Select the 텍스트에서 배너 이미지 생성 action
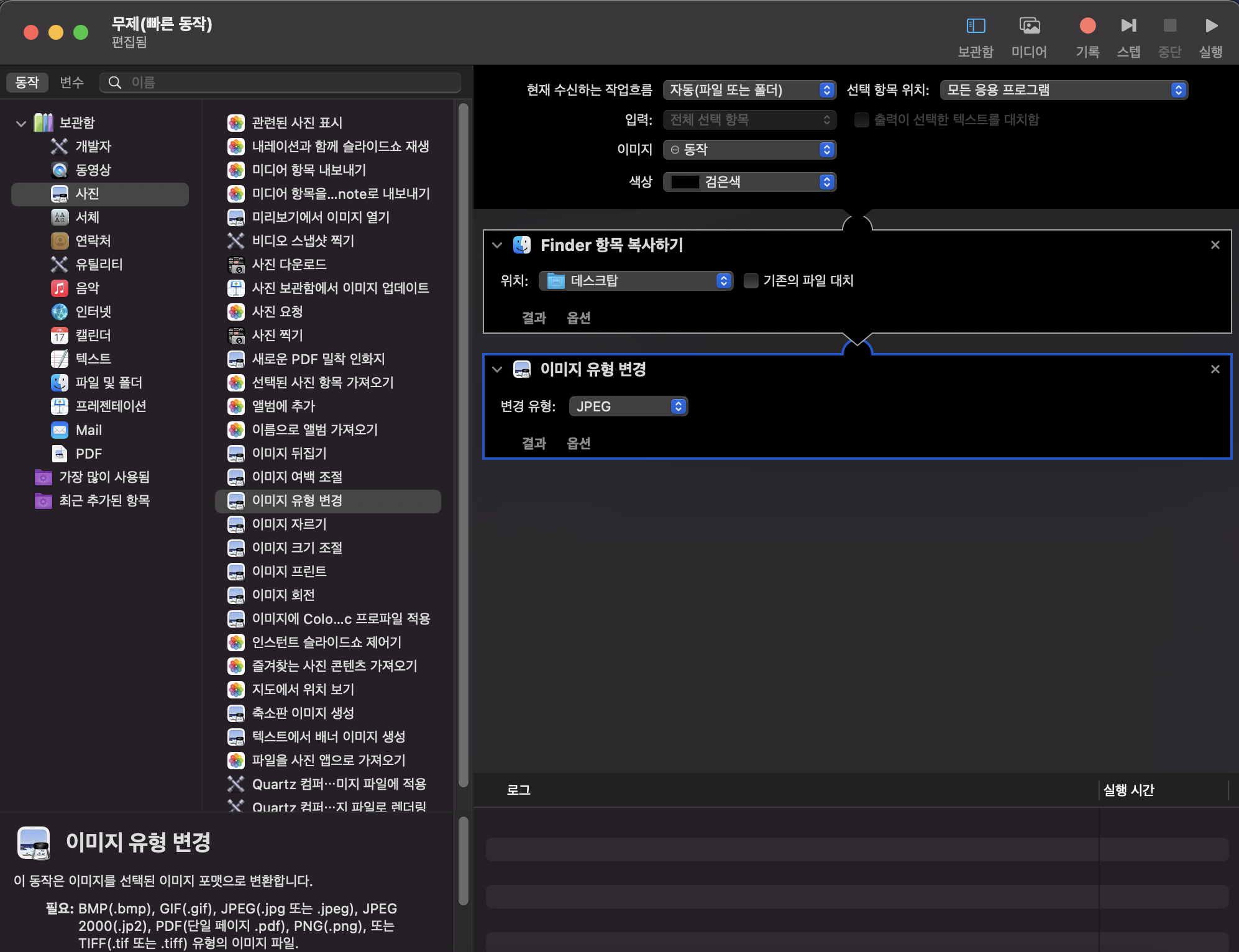1239x952 pixels. 328,737
